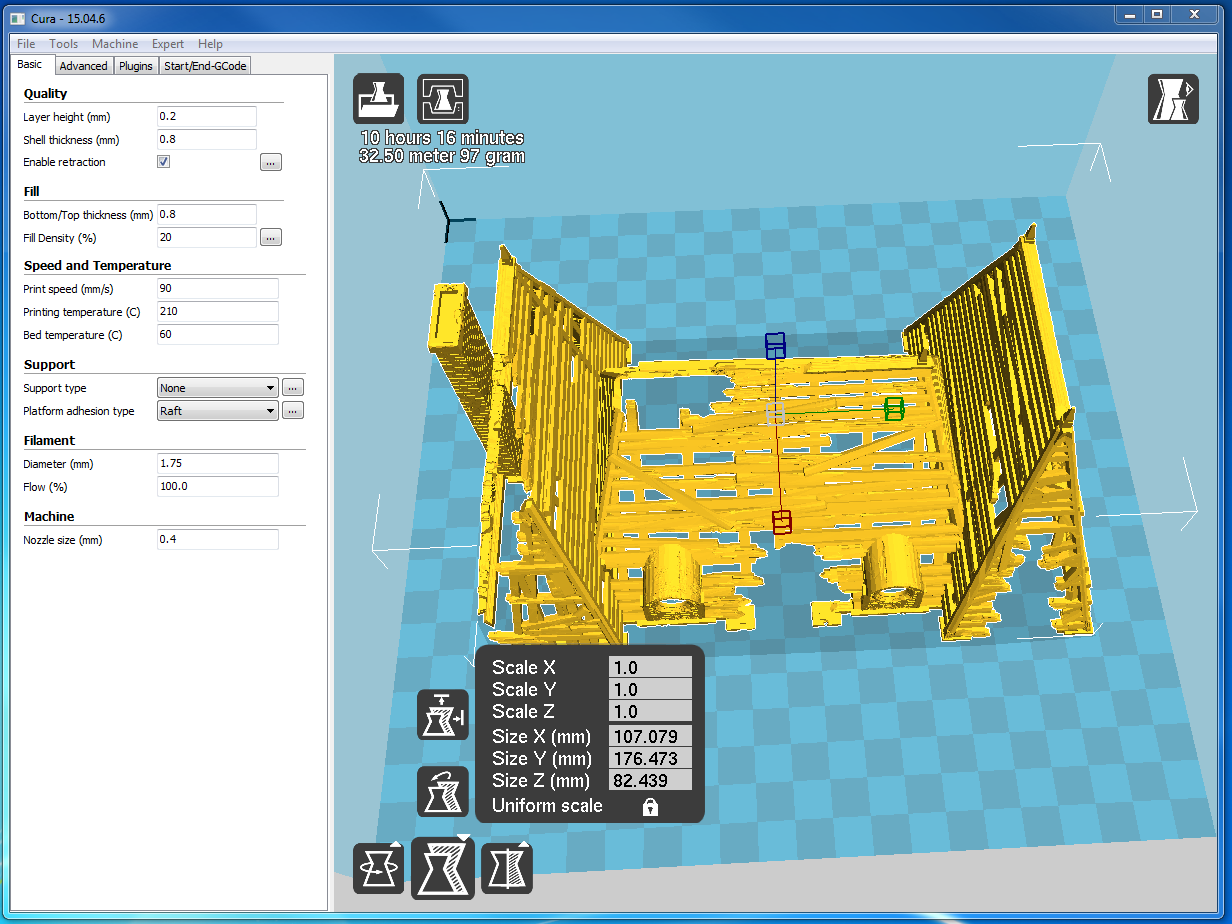This screenshot has height=924, width=1232.
Task: Open the Expert menu
Action: pyautogui.click(x=167, y=44)
